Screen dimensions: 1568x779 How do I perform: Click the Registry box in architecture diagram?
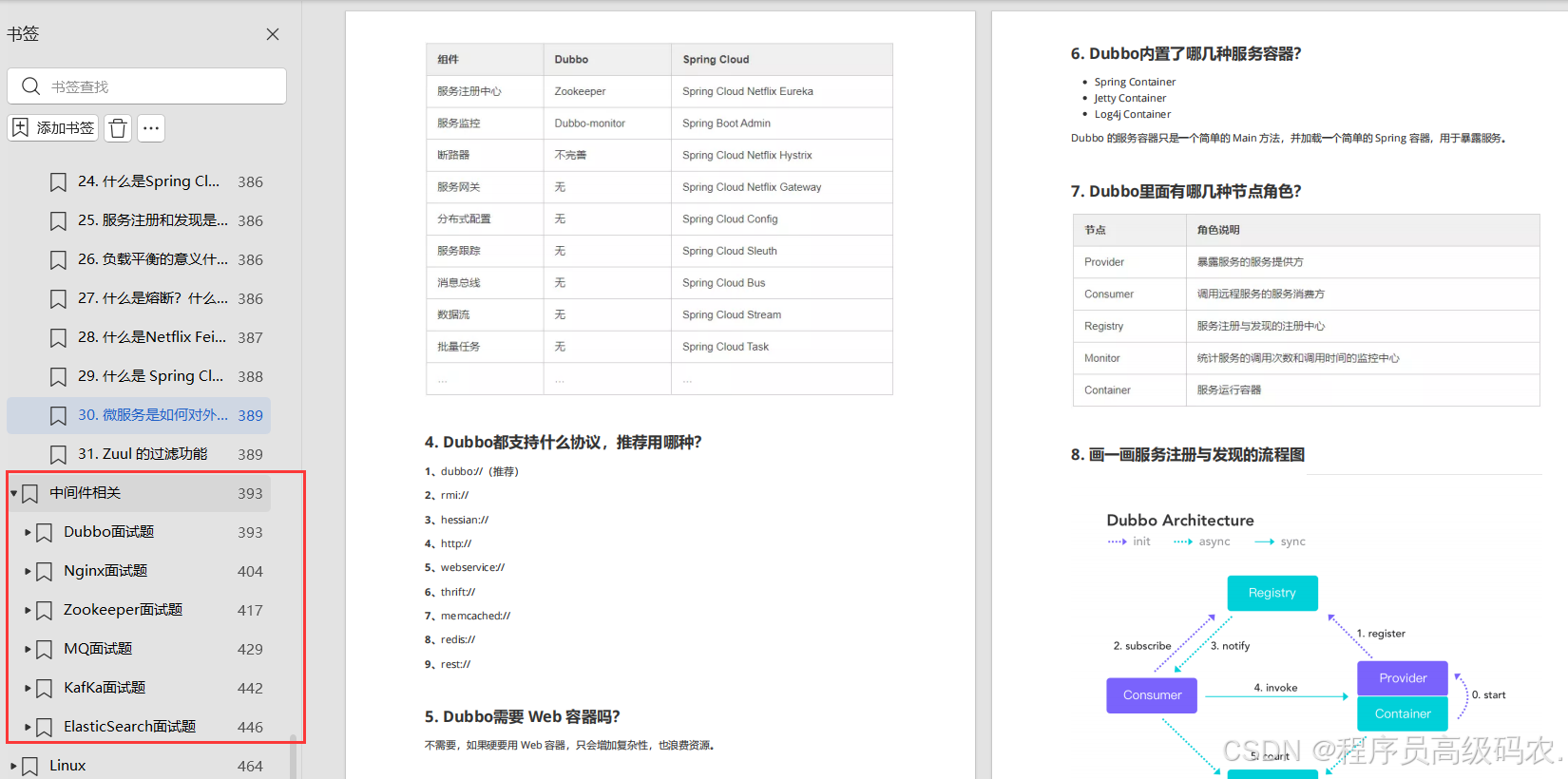tap(1272, 593)
